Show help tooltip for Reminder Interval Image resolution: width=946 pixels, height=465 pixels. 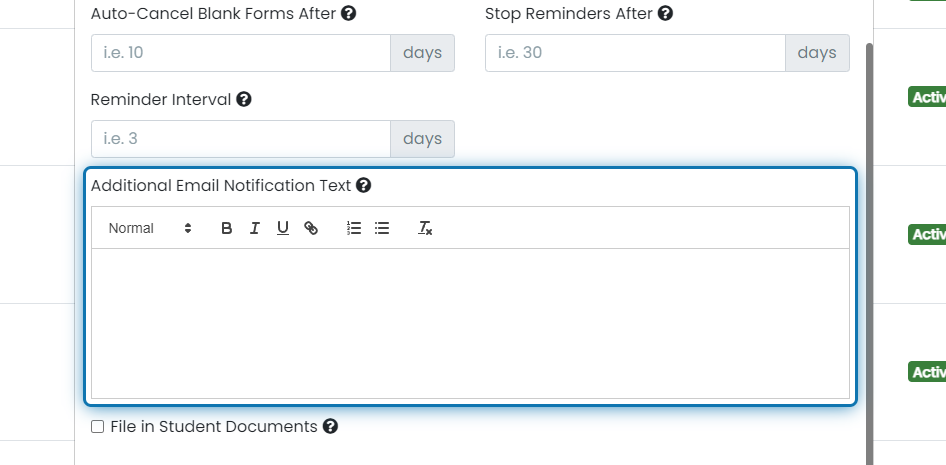(244, 100)
